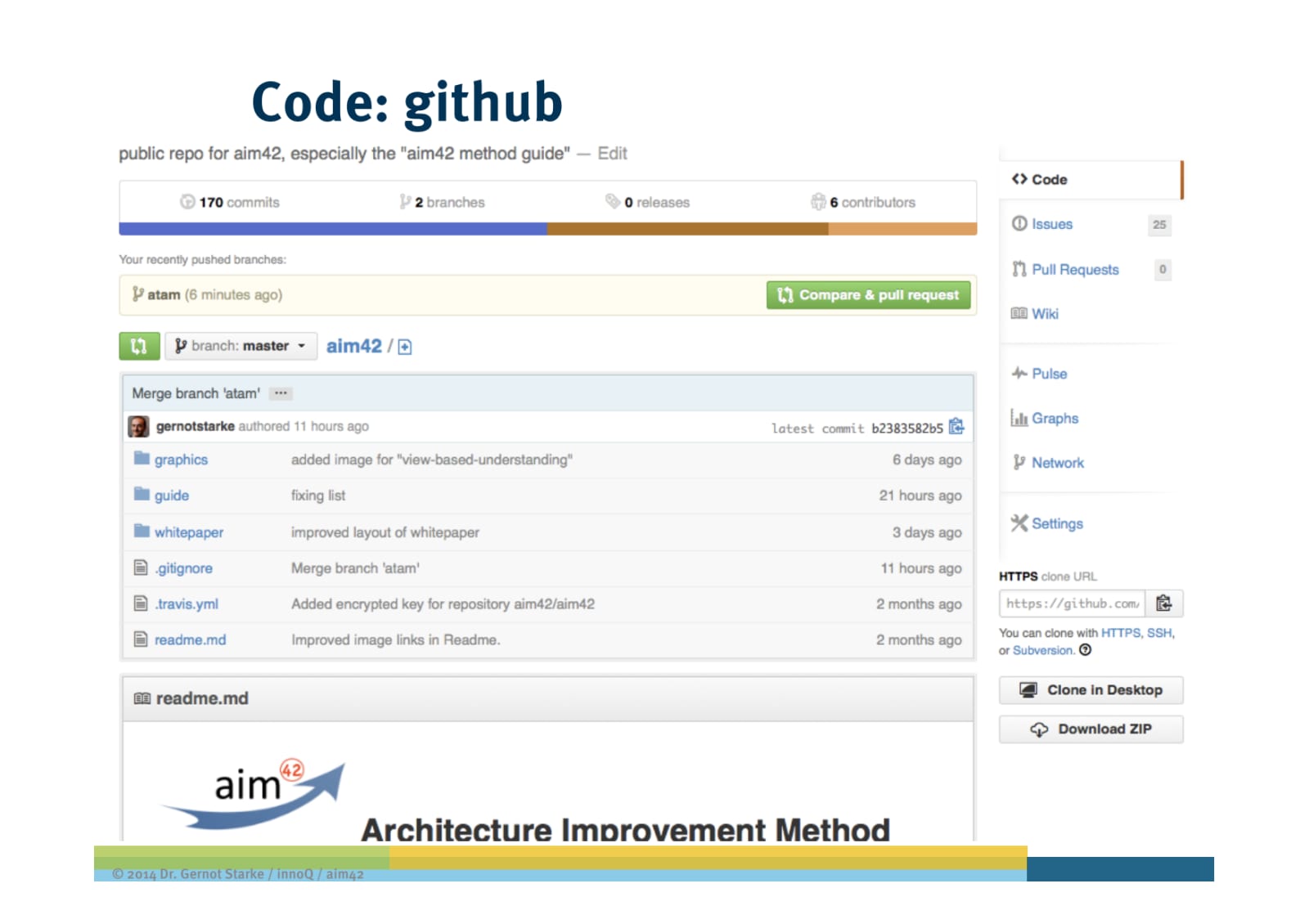
Task: Click the Network branch icon in sidebar
Action: coord(1019,462)
